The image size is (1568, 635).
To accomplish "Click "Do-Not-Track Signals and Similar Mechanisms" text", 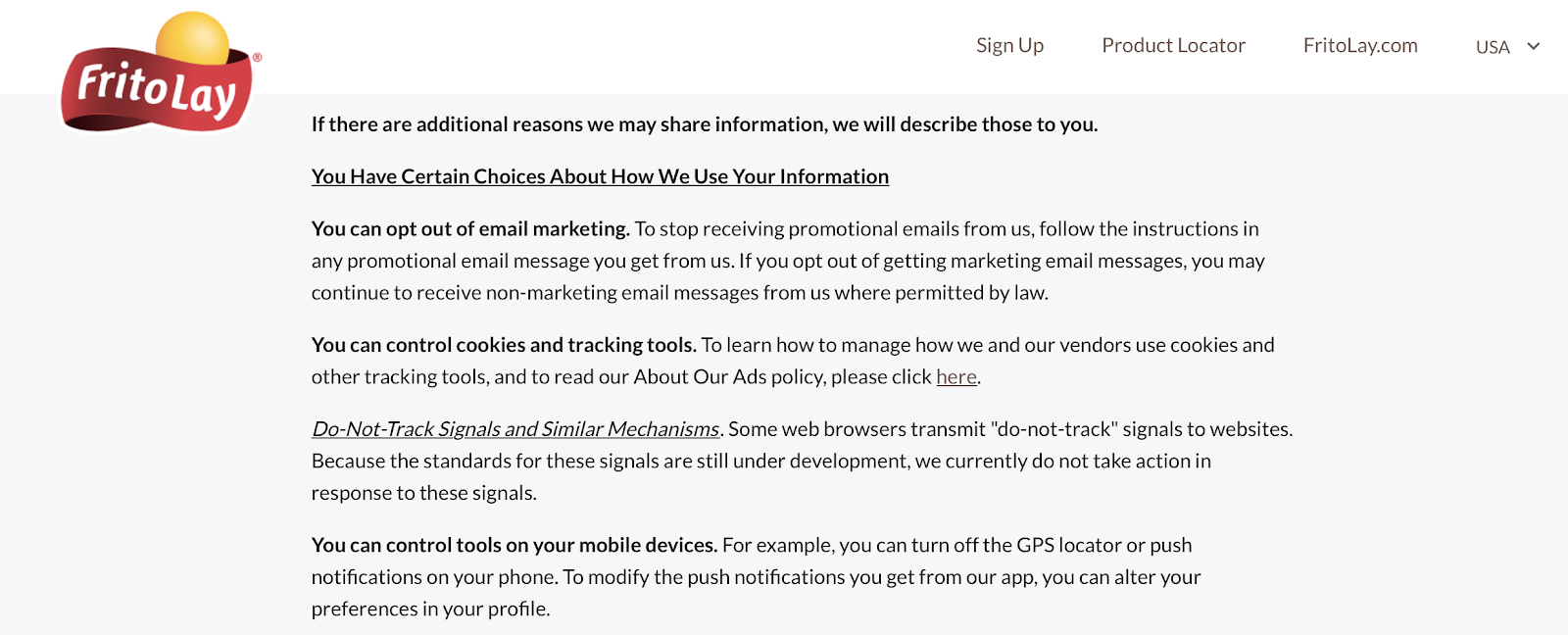I will coord(515,429).
